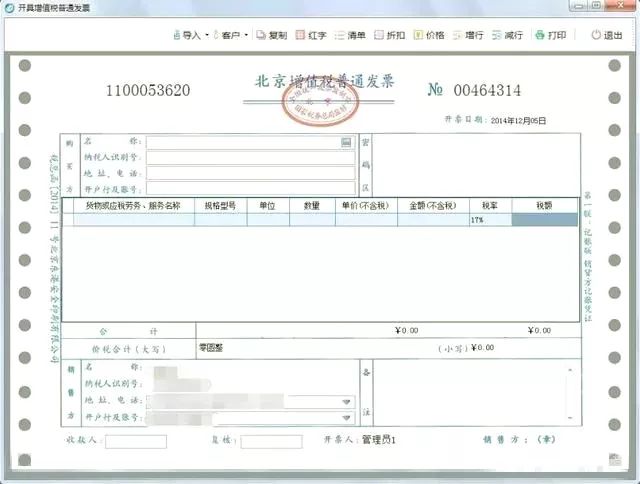Viewport: 640px width, 484px height.
Task: Click the 收款人 input field
Action: pyautogui.click(x=136, y=441)
